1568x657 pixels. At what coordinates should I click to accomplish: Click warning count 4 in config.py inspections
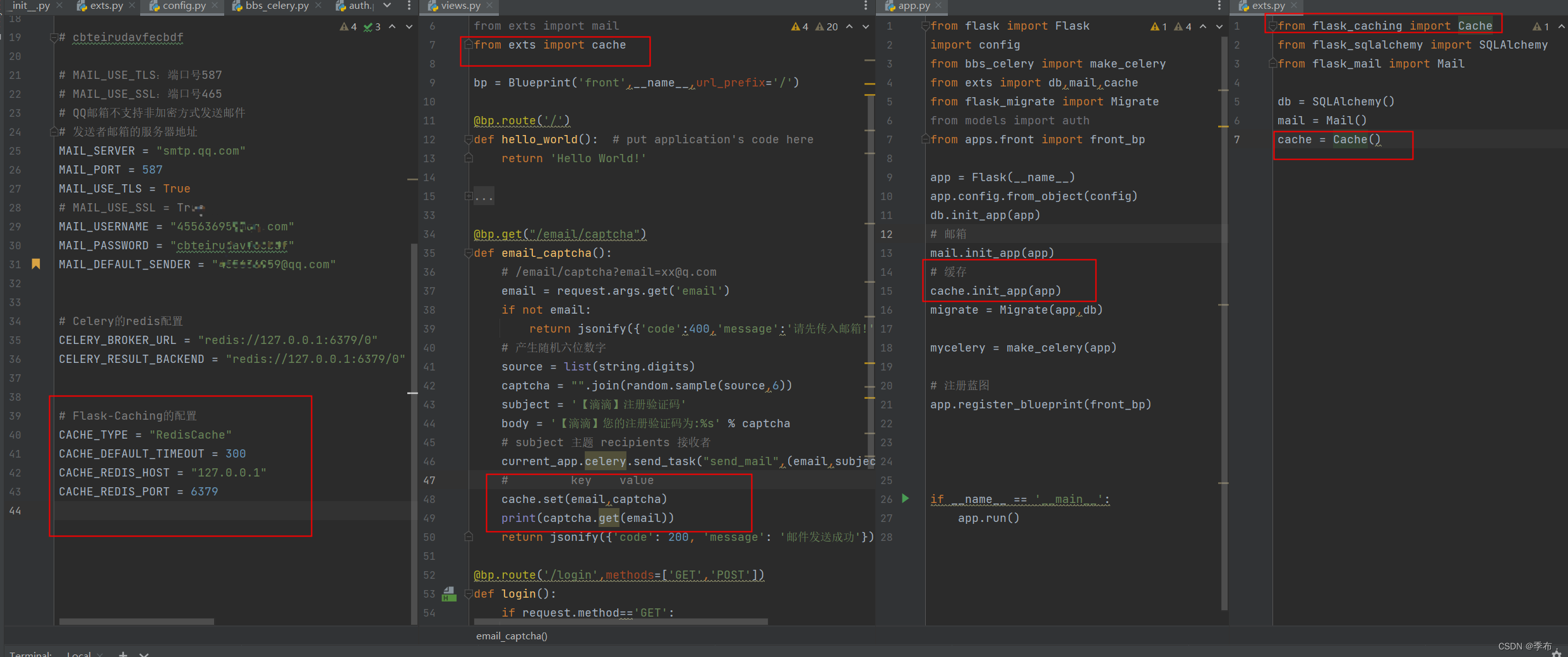click(348, 27)
